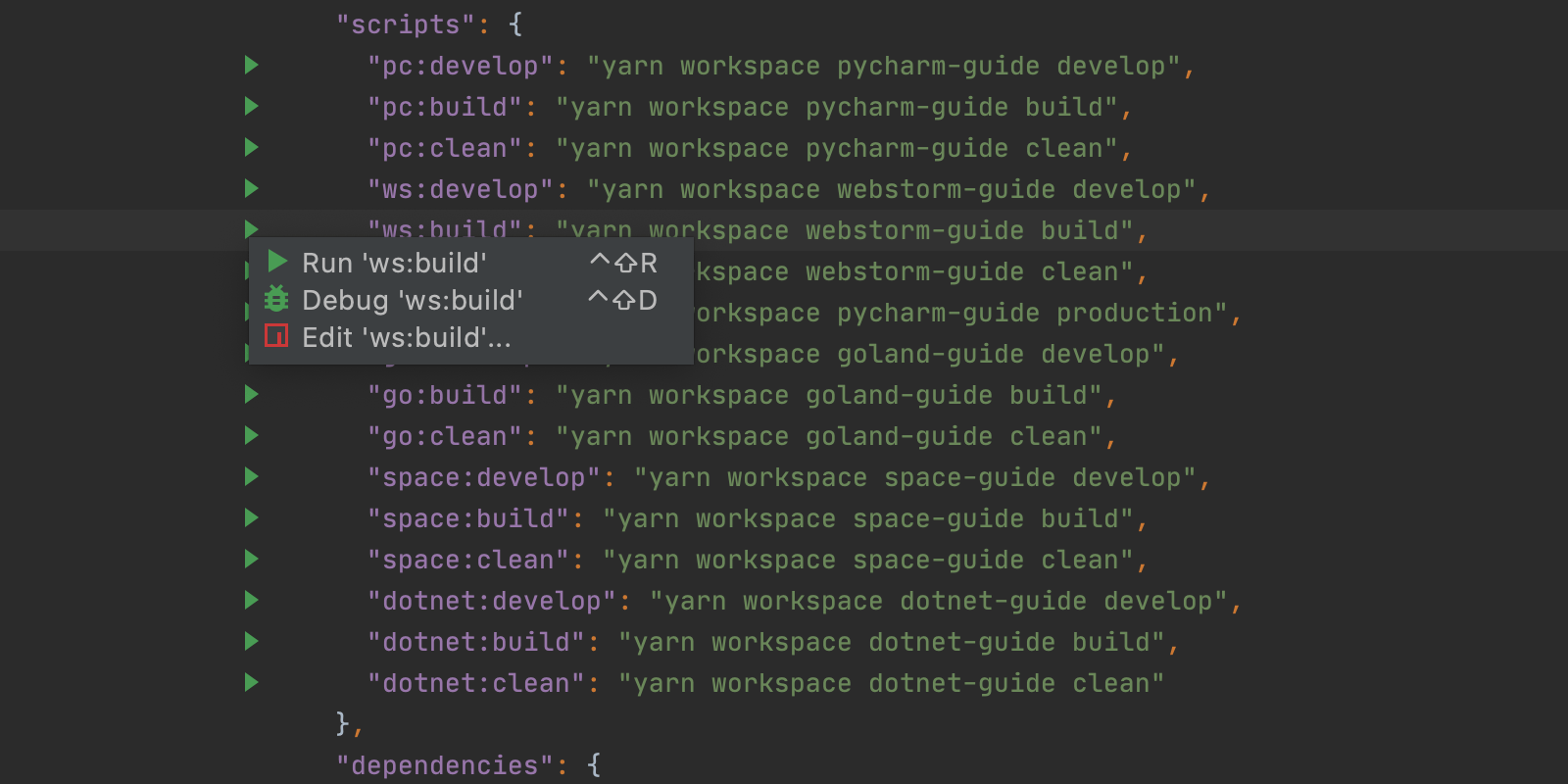Click the "scripts" key text

click(x=406, y=24)
